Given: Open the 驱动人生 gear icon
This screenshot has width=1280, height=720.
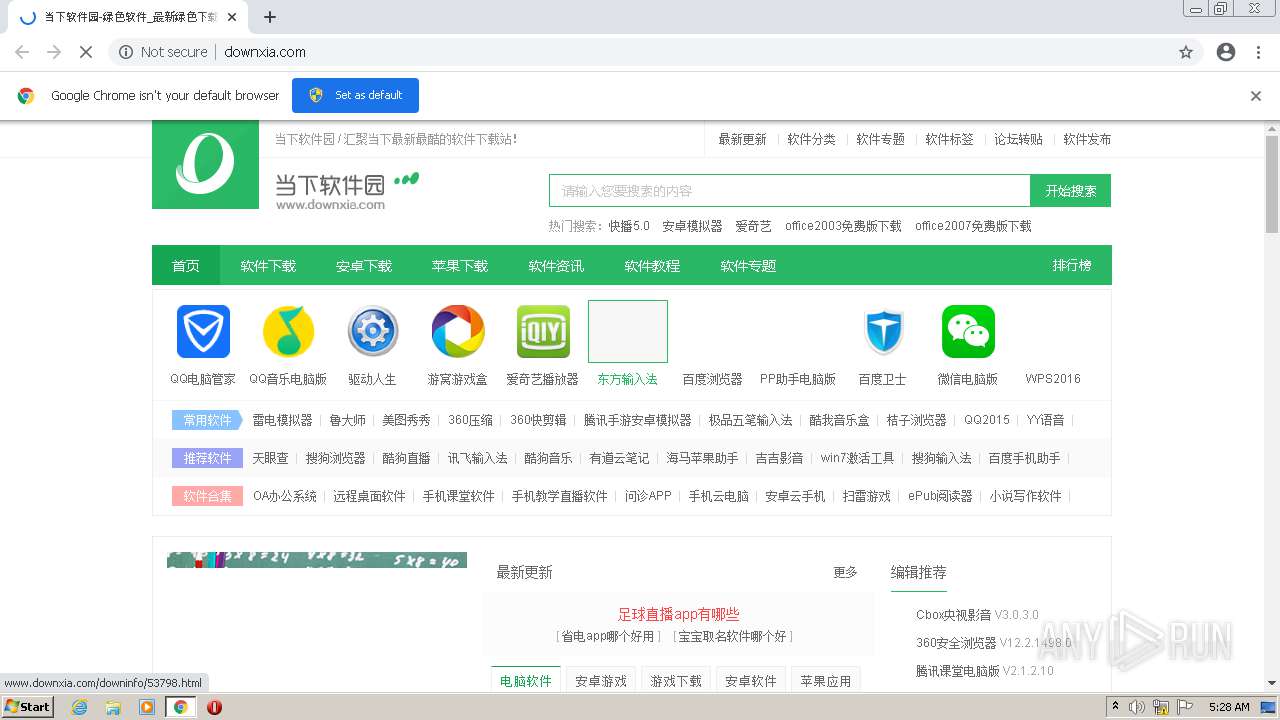Looking at the screenshot, I should [x=373, y=331].
